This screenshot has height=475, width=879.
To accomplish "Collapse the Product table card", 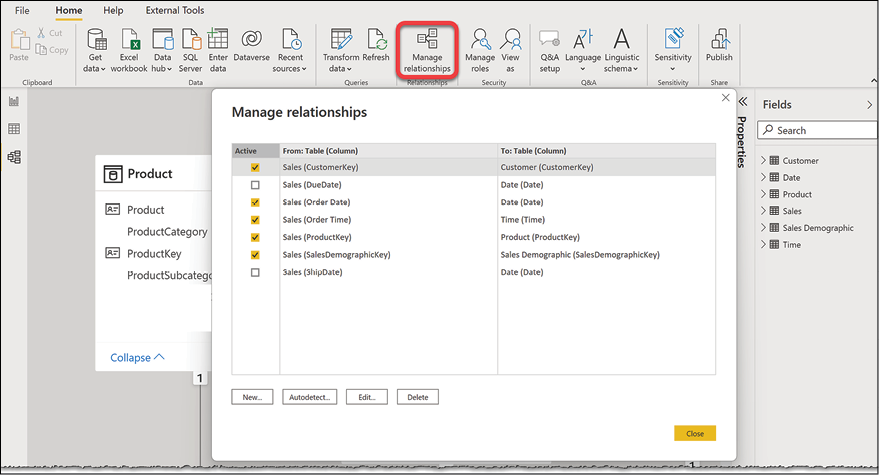I will (x=137, y=357).
